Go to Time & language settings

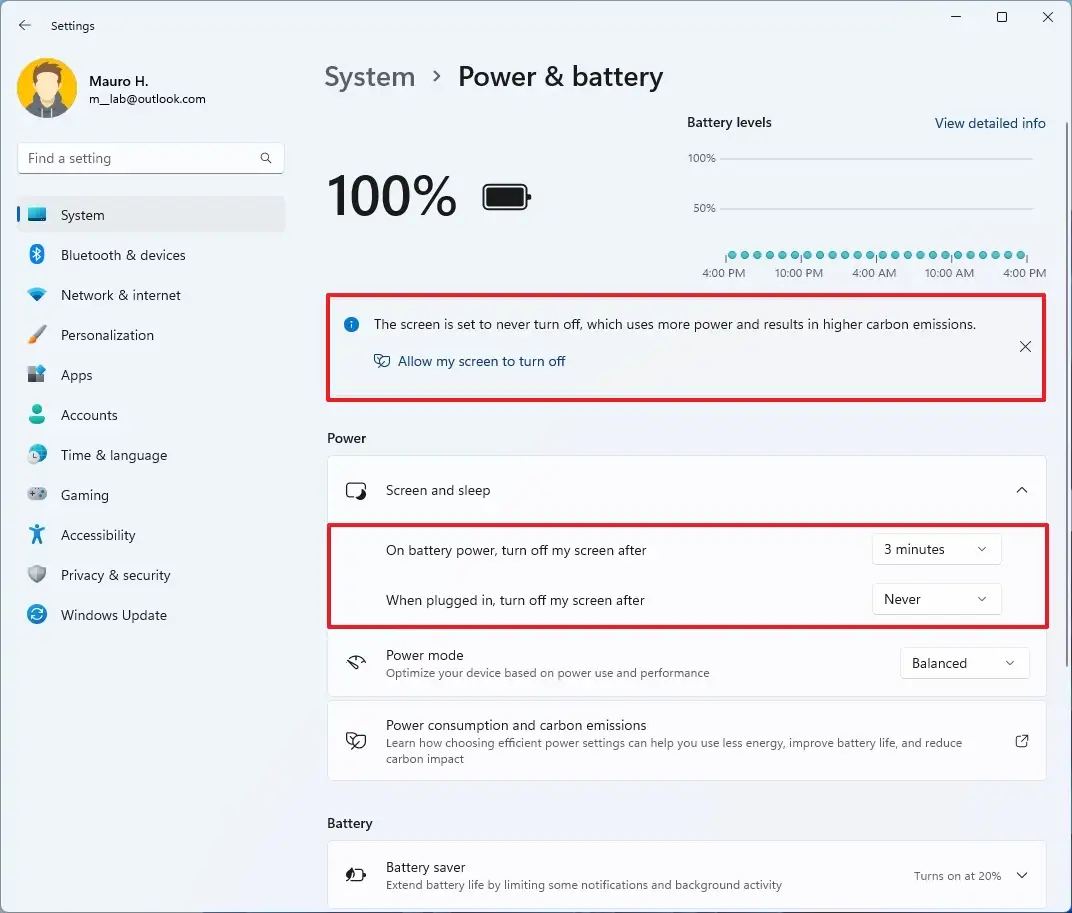click(113, 455)
